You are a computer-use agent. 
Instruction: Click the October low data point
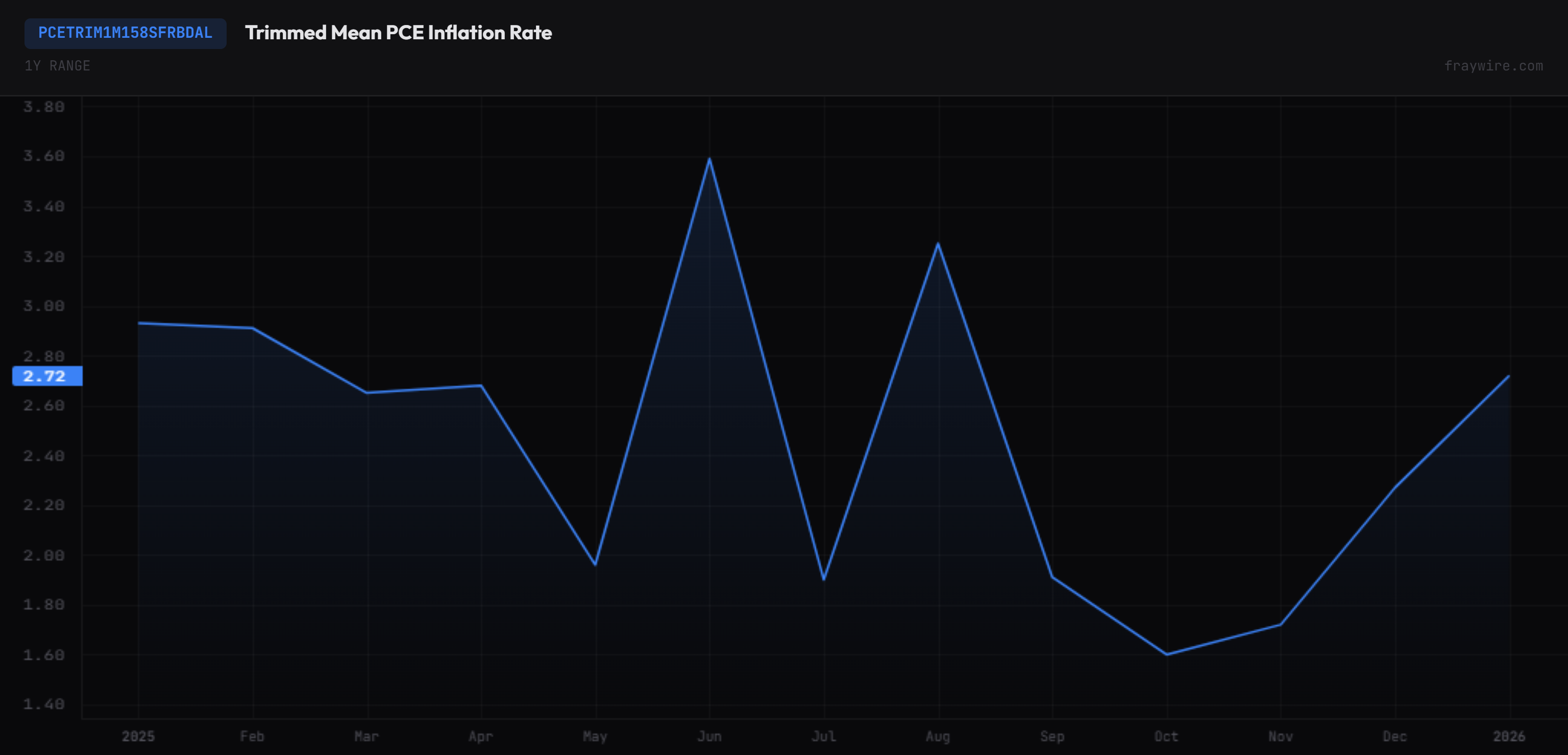[x=1166, y=654]
